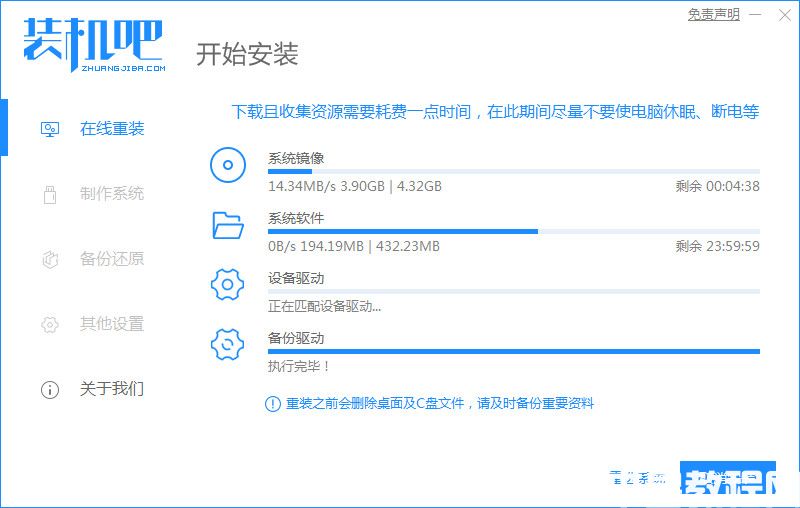Click the remaining time 剩余 00:04:38
The image size is (800, 508).
coord(717,186)
